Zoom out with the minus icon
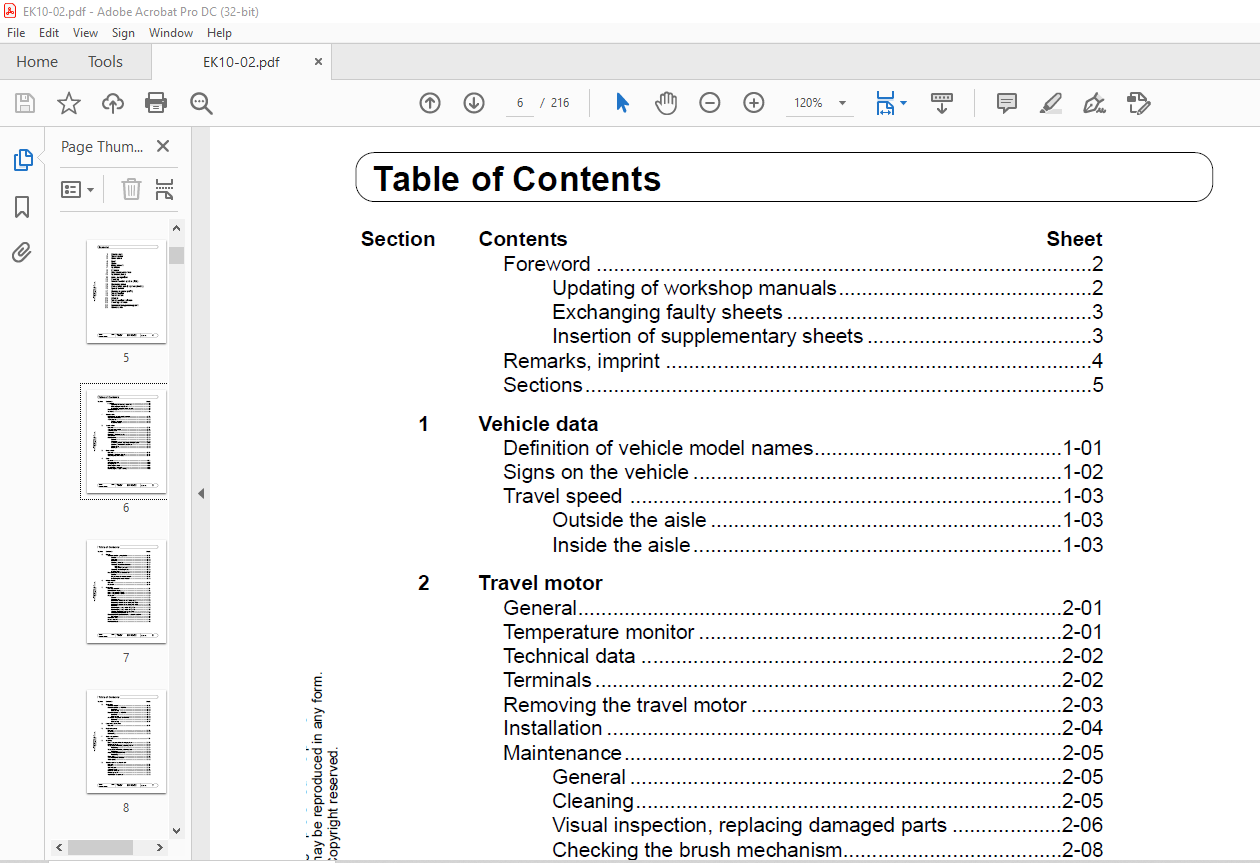The height and width of the screenshot is (863, 1260). [710, 103]
